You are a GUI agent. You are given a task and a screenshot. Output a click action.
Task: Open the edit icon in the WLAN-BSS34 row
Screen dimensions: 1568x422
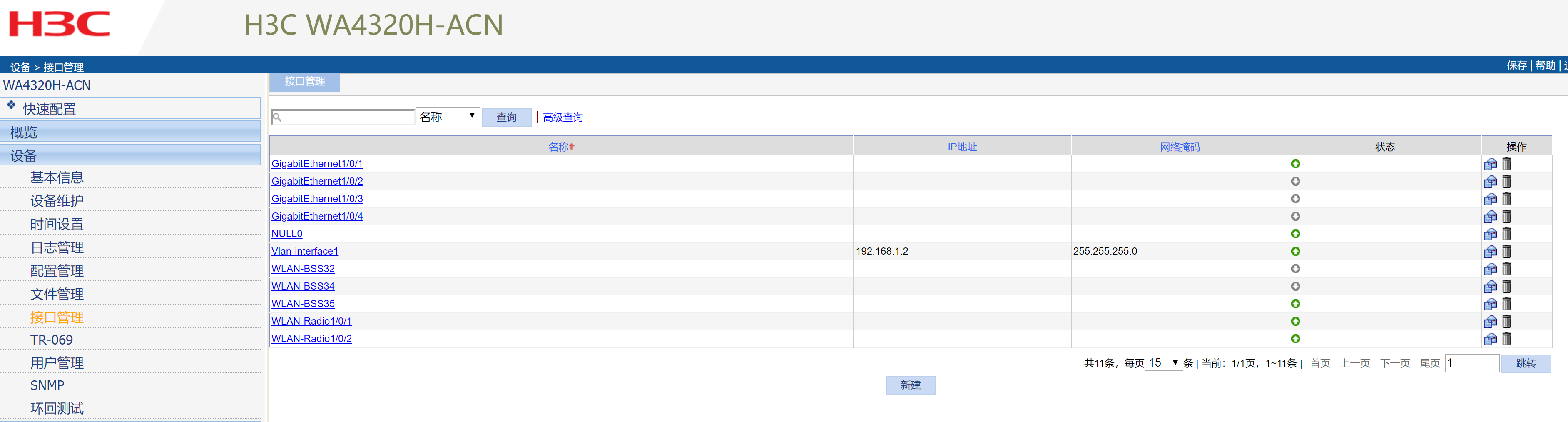pyautogui.click(x=1490, y=286)
